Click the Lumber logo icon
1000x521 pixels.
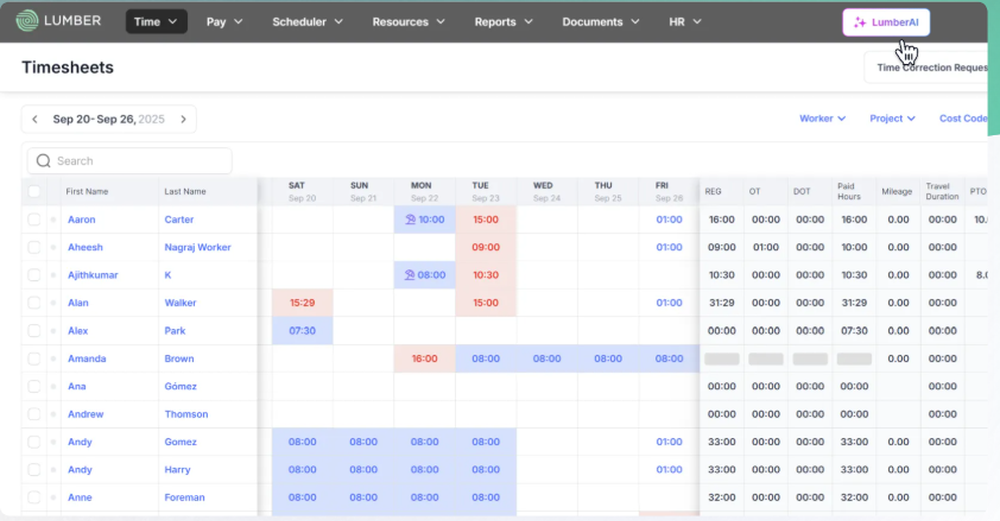[x=27, y=20]
